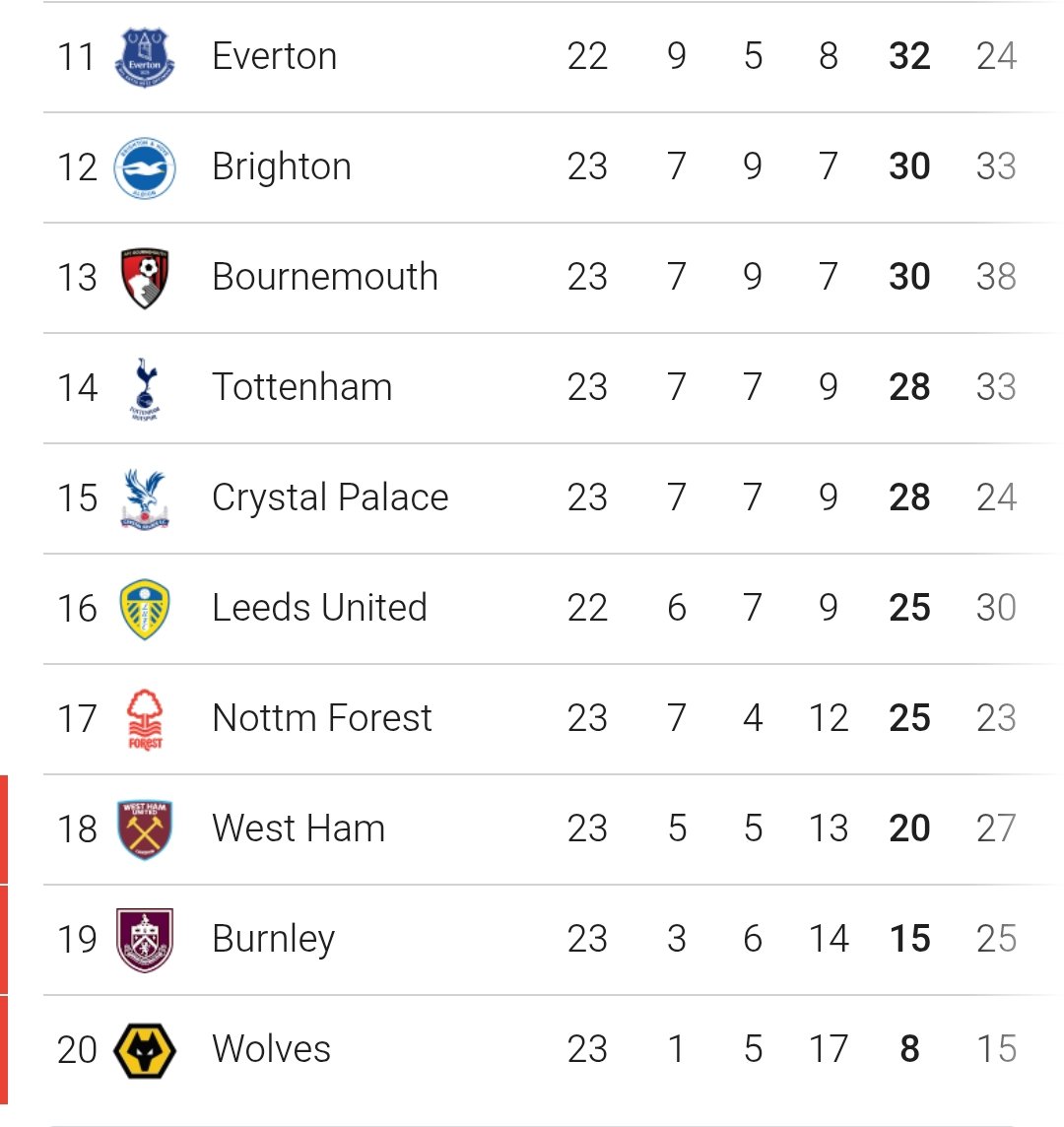Open the Leeds United team link
Screen dimensions: 1064x1127
click(319, 609)
